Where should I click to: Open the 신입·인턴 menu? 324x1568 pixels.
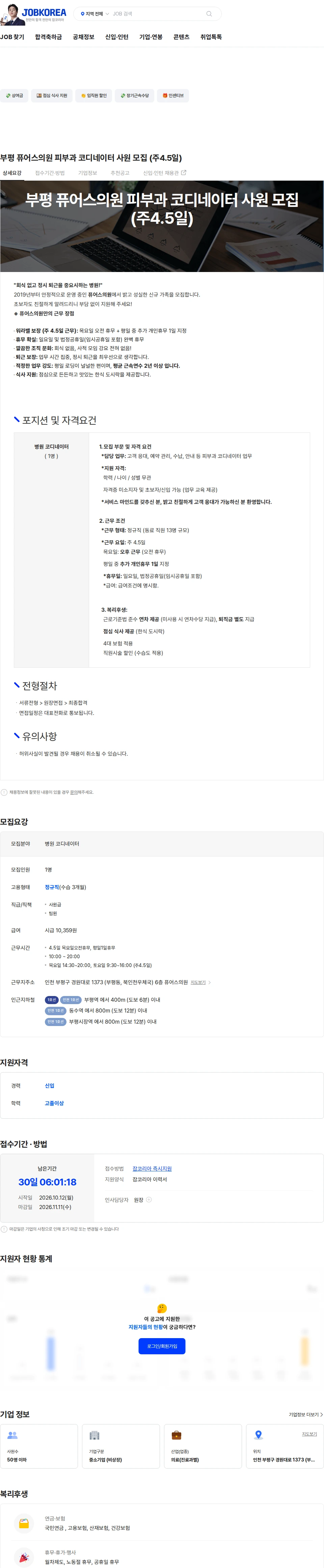pyautogui.click(x=117, y=37)
